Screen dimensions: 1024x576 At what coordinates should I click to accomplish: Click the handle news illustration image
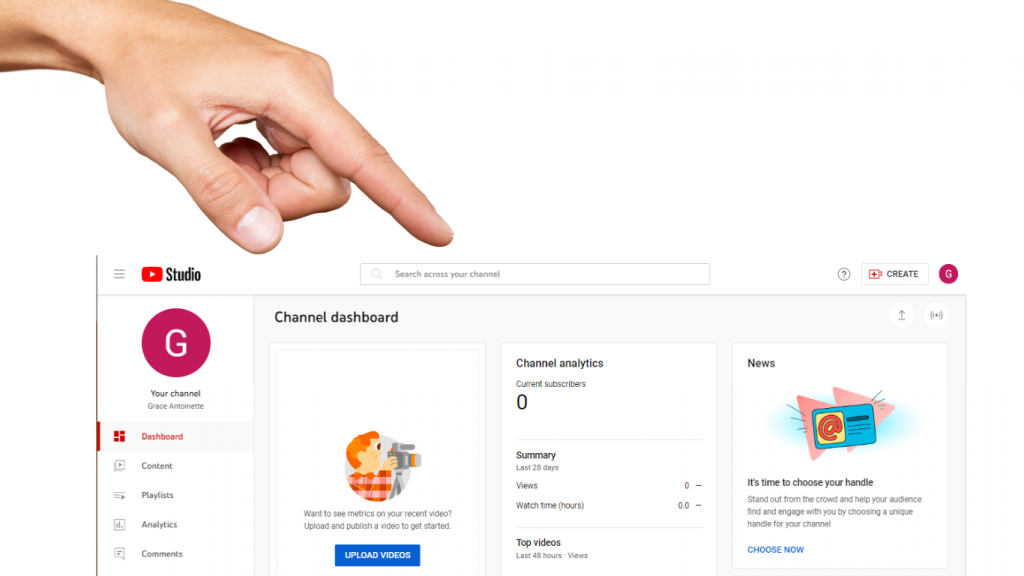(x=841, y=423)
